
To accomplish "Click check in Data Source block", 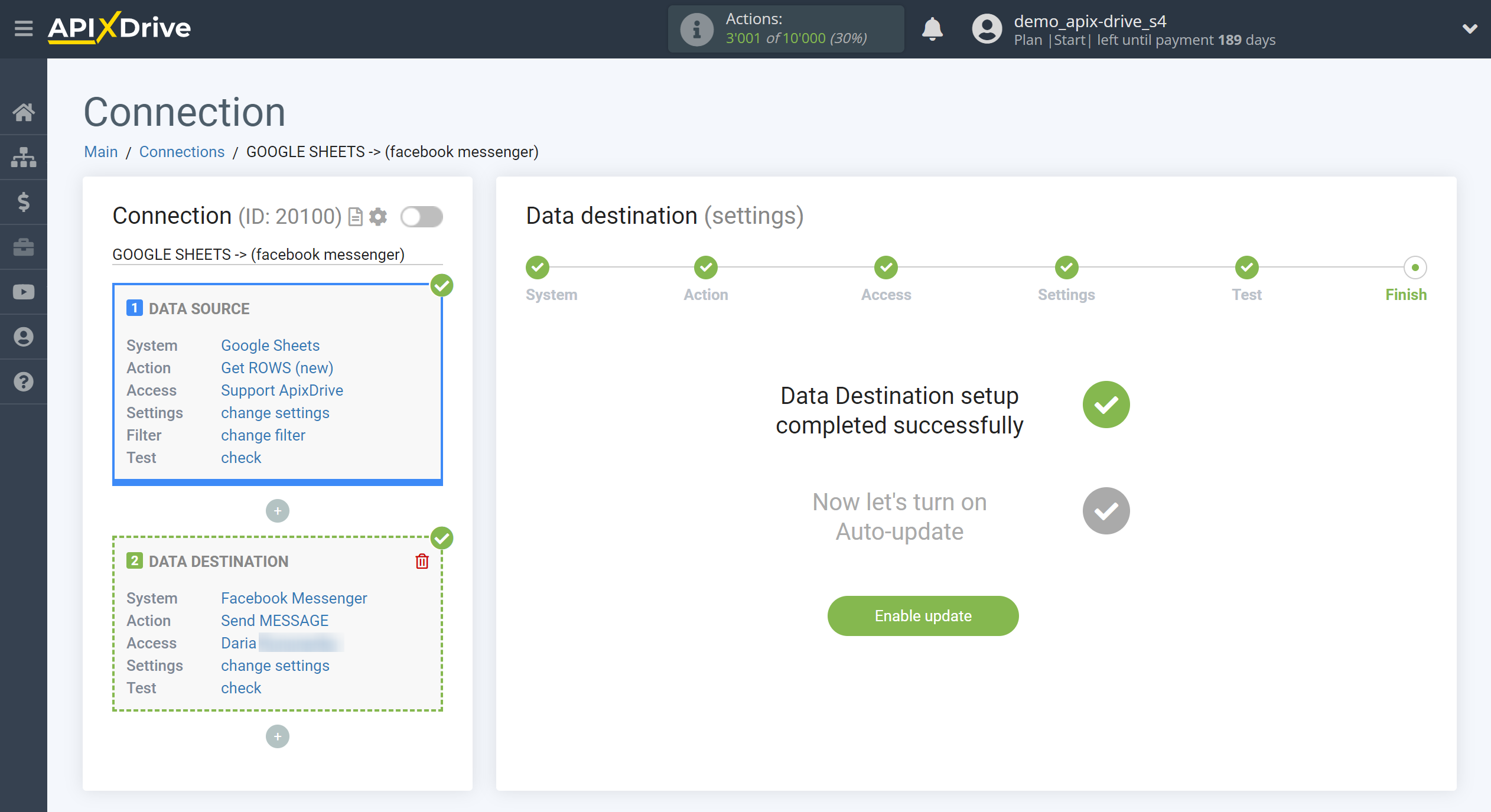I will (x=241, y=458).
